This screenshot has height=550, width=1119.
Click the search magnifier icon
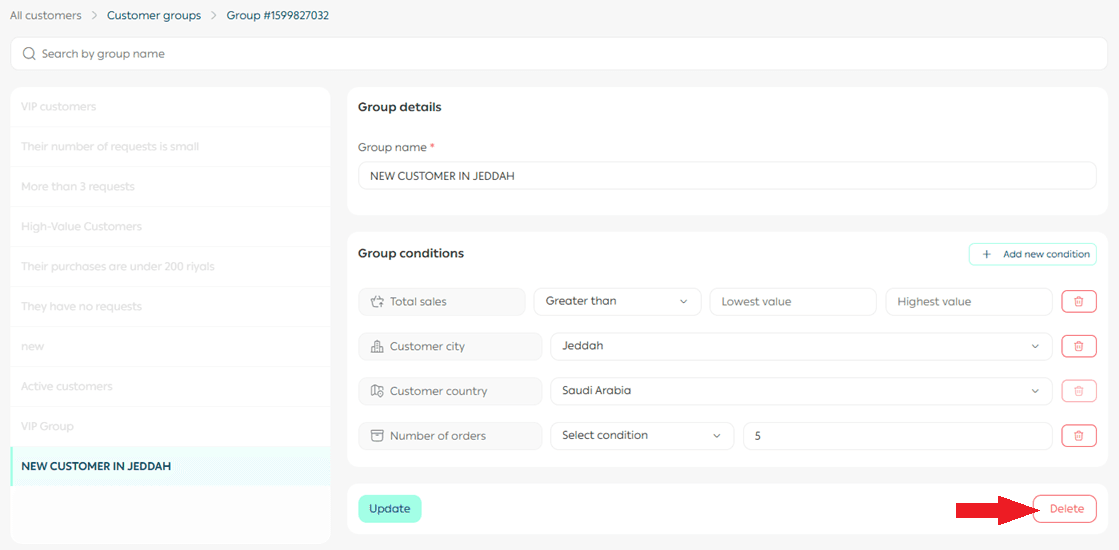[x=29, y=54]
